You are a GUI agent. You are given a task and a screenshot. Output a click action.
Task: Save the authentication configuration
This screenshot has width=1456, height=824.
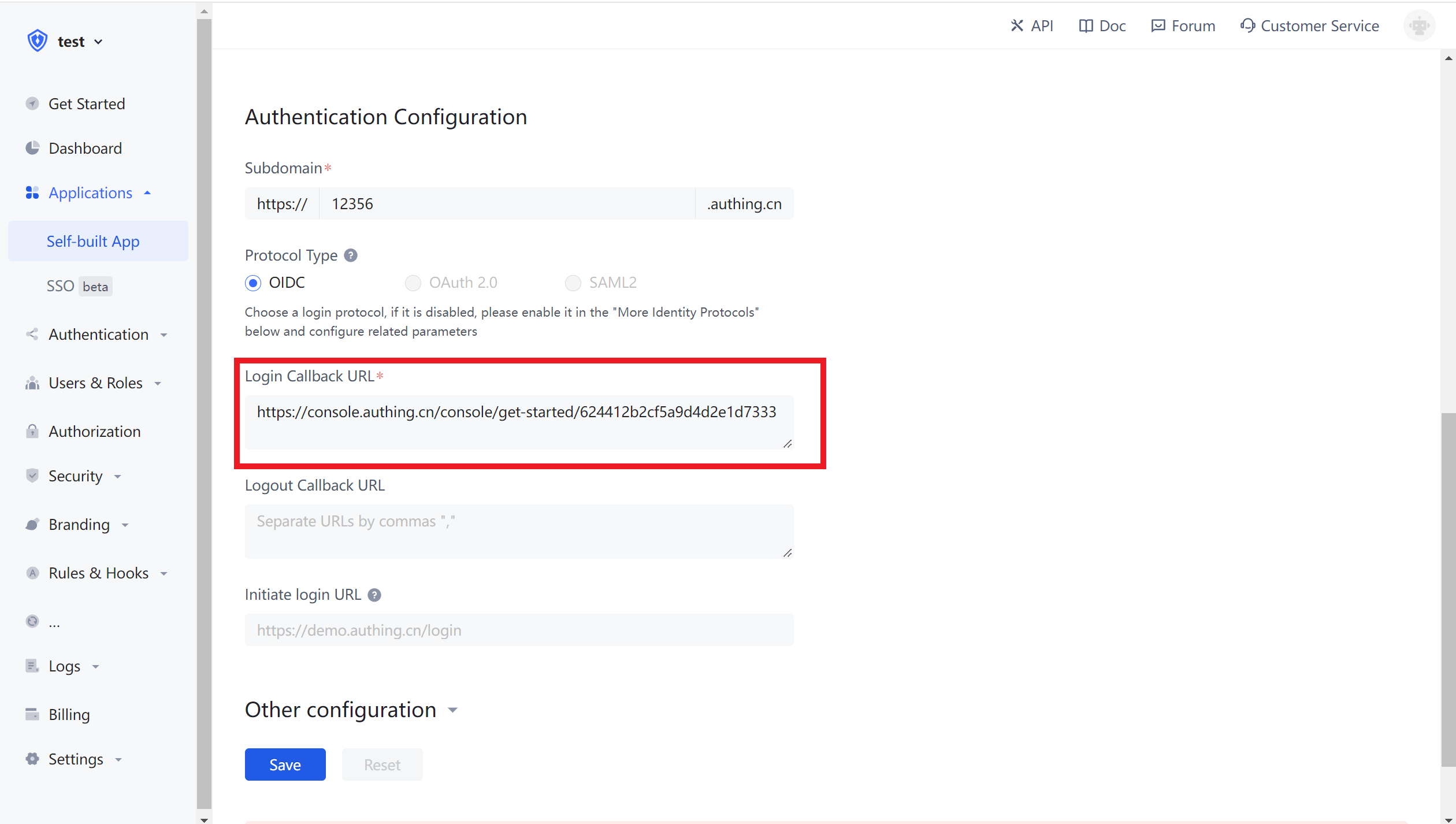click(x=285, y=764)
